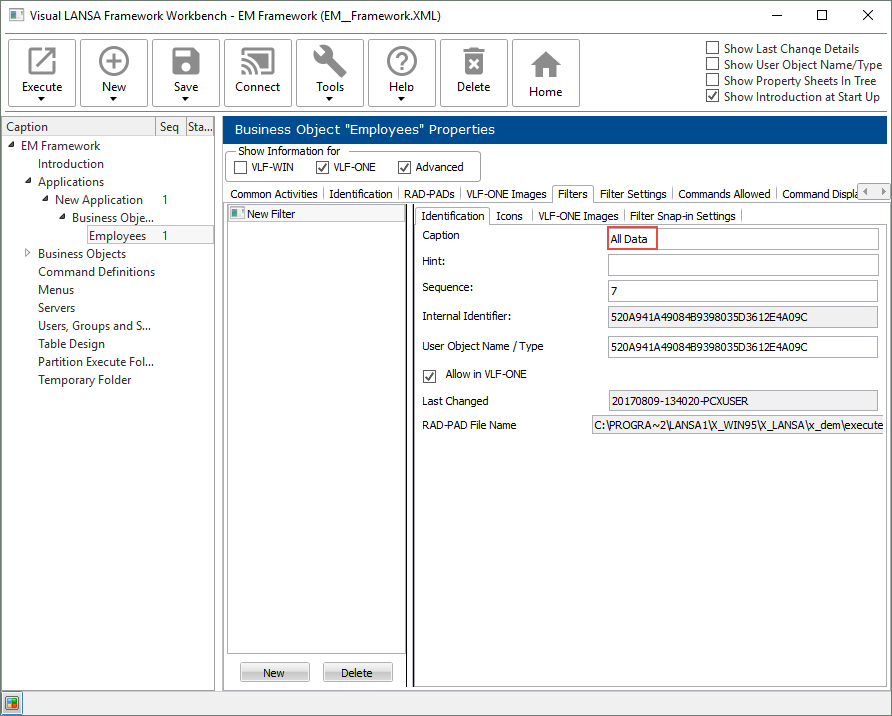Click into the Hint input field
892x716 pixels.
pos(742,265)
